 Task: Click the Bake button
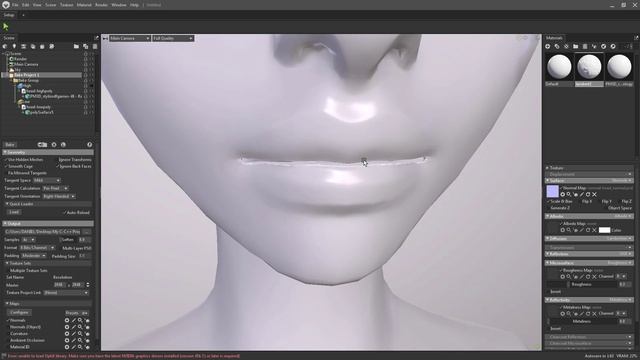(10, 144)
